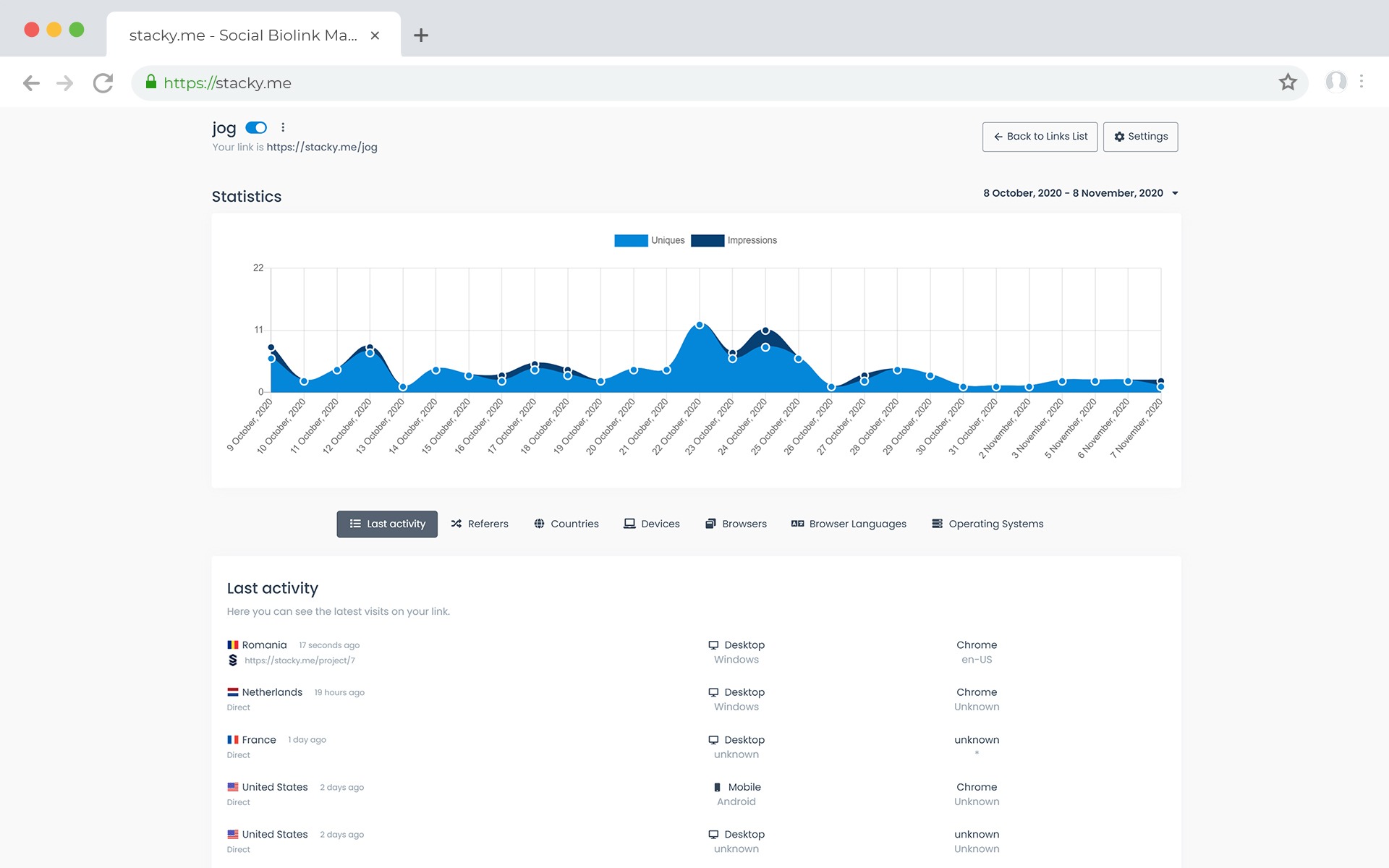Image resolution: width=1389 pixels, height=868 pixels.
Task: Click the bookmark star icon
Action: 1288,82
